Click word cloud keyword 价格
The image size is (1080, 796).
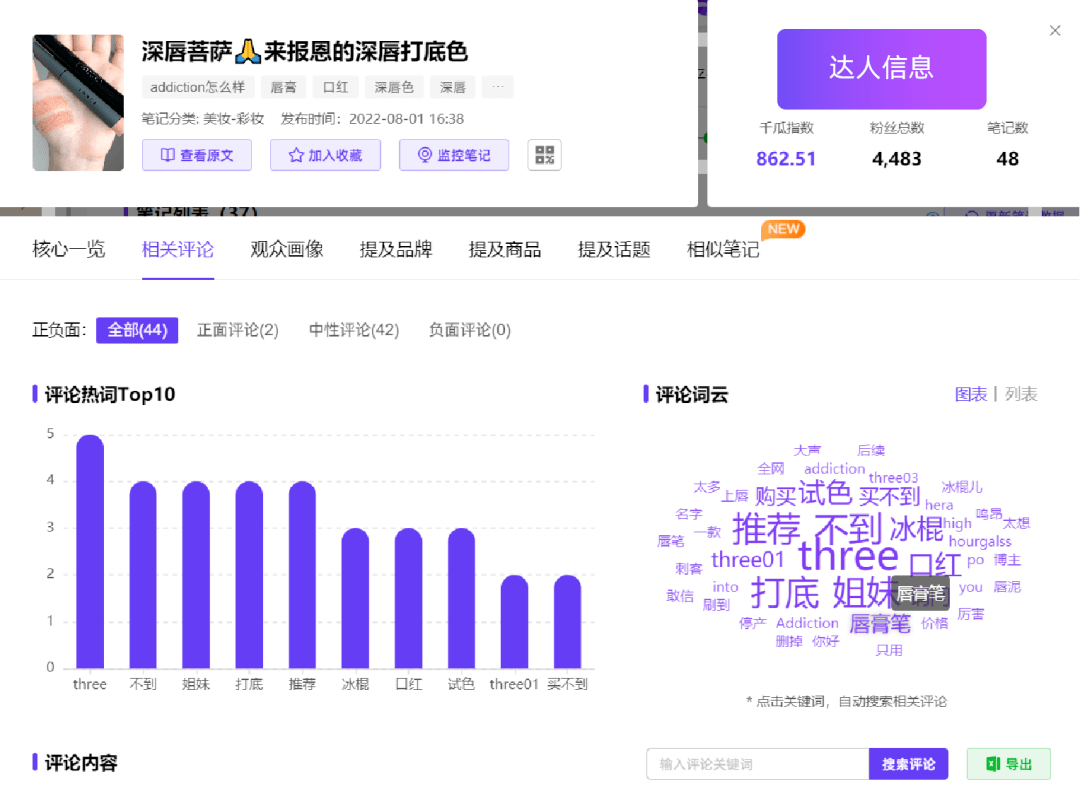point(935,623)
